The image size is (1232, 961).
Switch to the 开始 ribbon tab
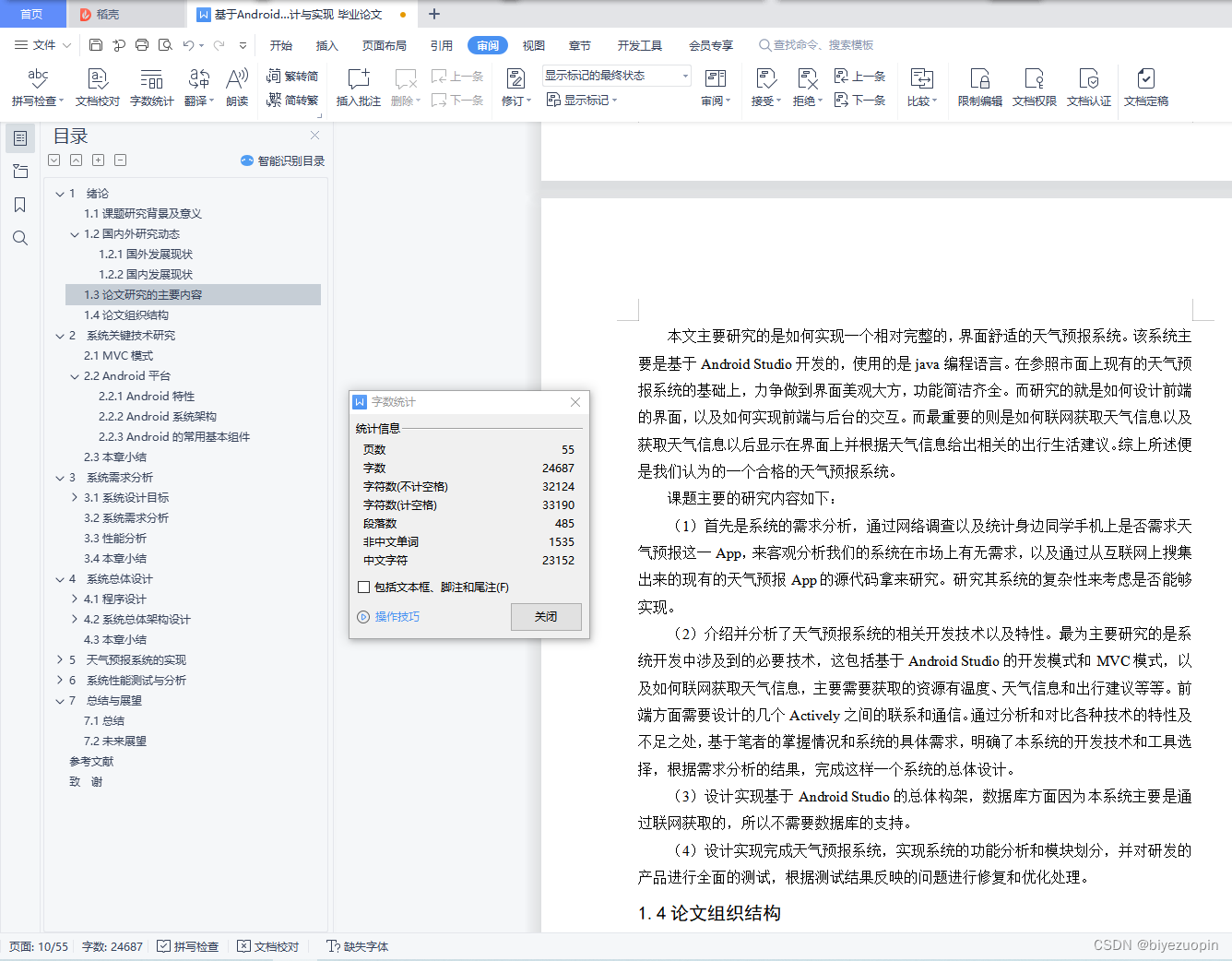(281, 45)
